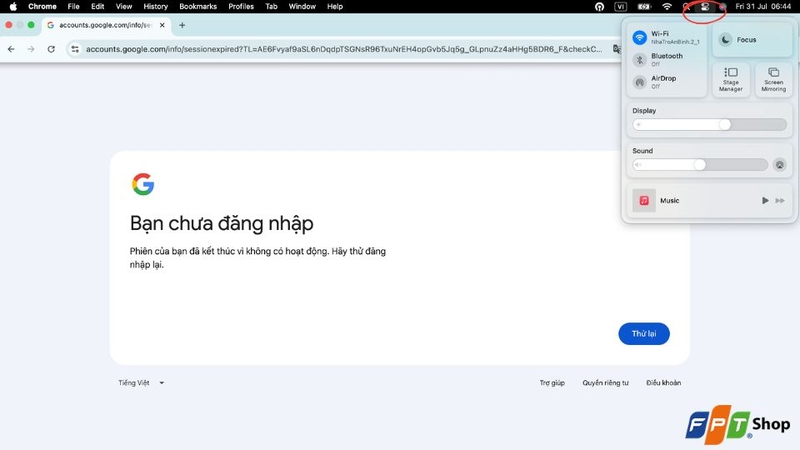The width and height of the screenshot is (800, 450).
Task: Open the Bookmarks menu
Action: [198, 7]
